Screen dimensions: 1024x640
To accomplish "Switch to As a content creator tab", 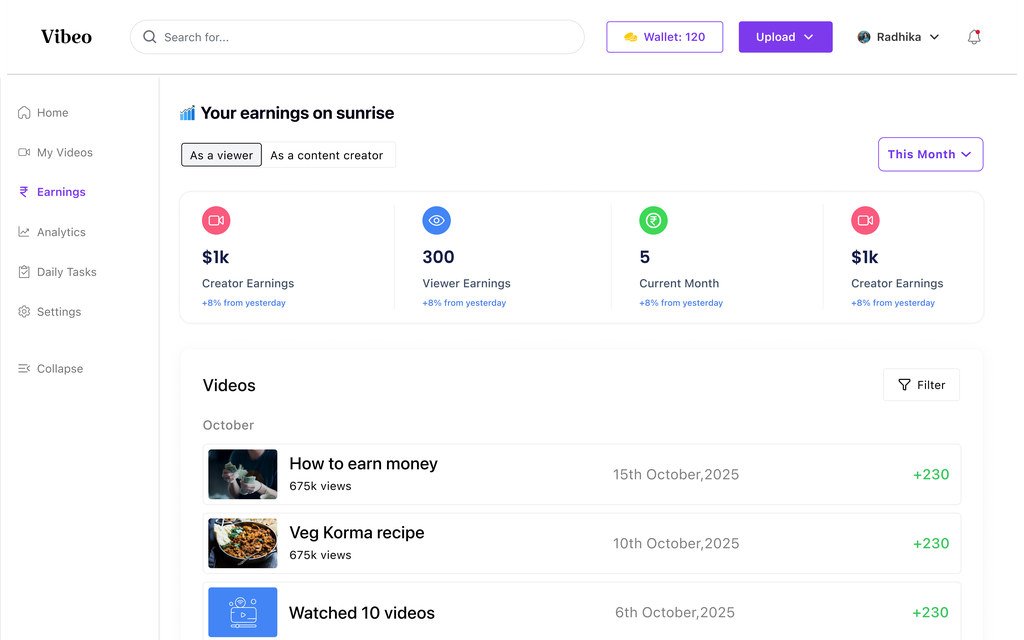I will tap(327, 155).
